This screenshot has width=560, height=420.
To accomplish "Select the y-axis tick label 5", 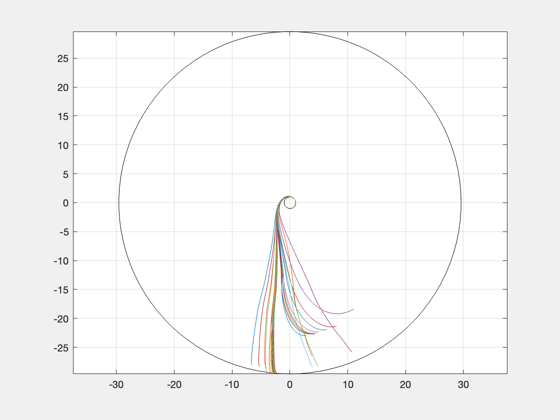I will [x=65, y=174].
